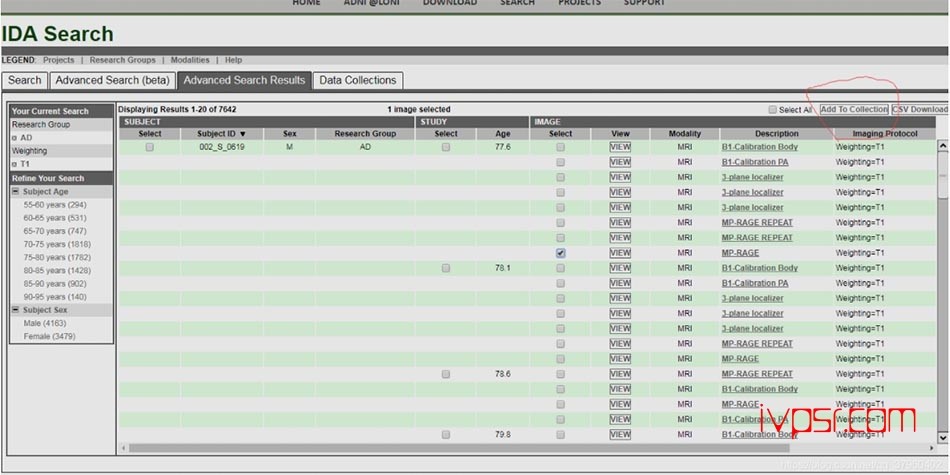Filter by 55-60 years (294)
The image size is (950, 475).
[55, 205]
